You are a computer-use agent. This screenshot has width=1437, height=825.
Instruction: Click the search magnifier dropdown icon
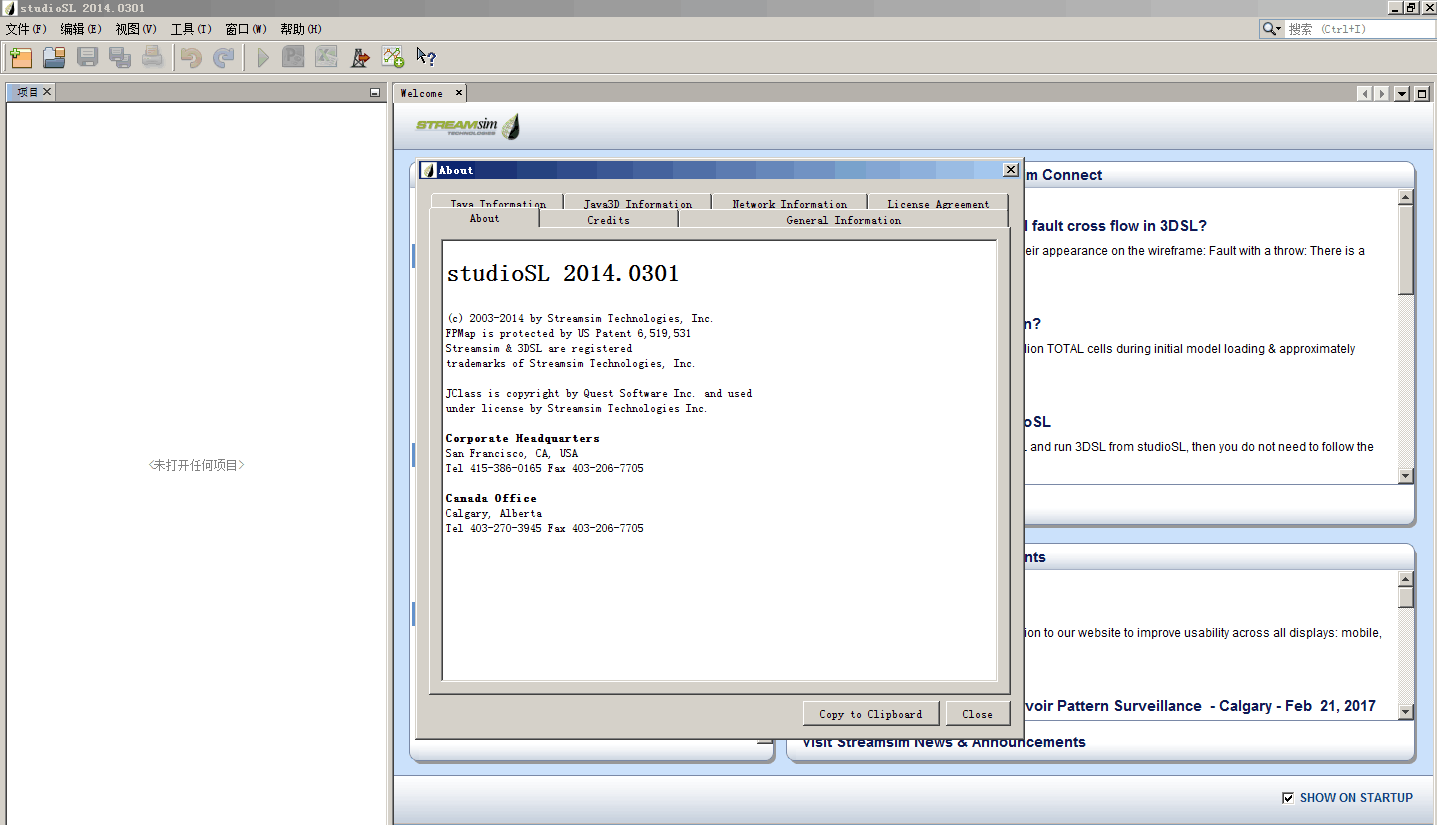(1272, 29)
